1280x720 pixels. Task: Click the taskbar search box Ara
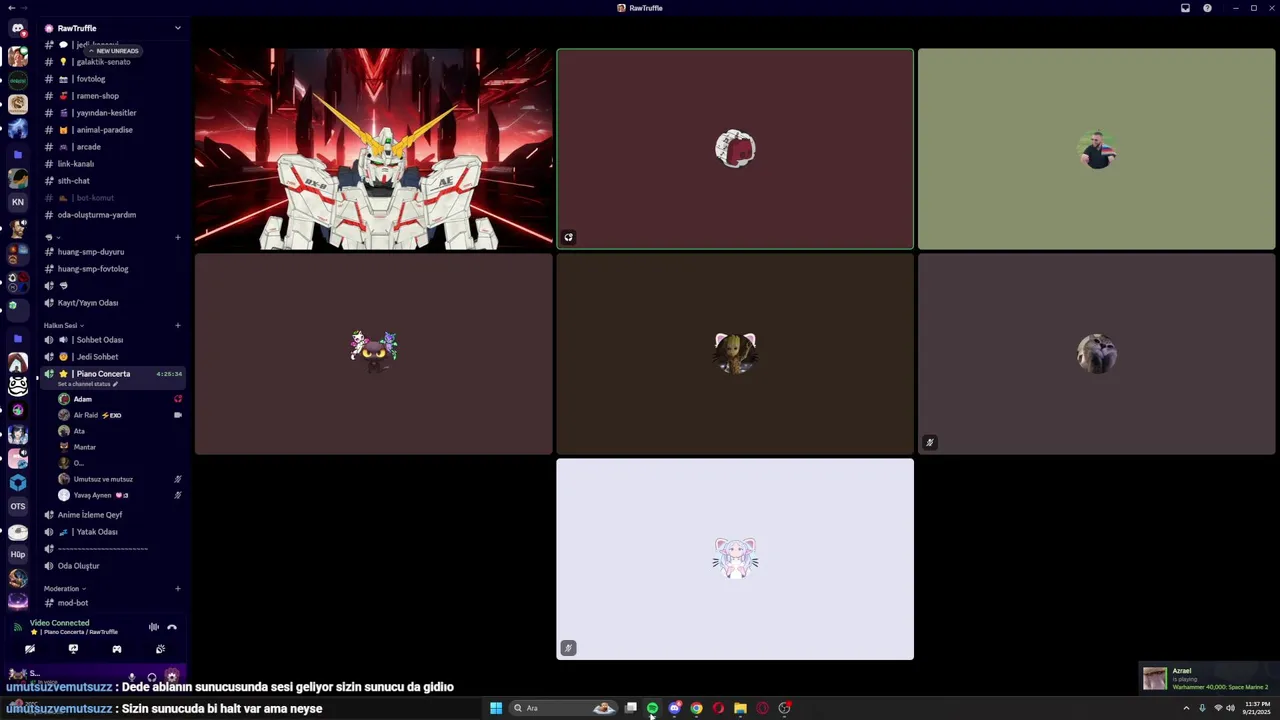[x=562, y=708]
